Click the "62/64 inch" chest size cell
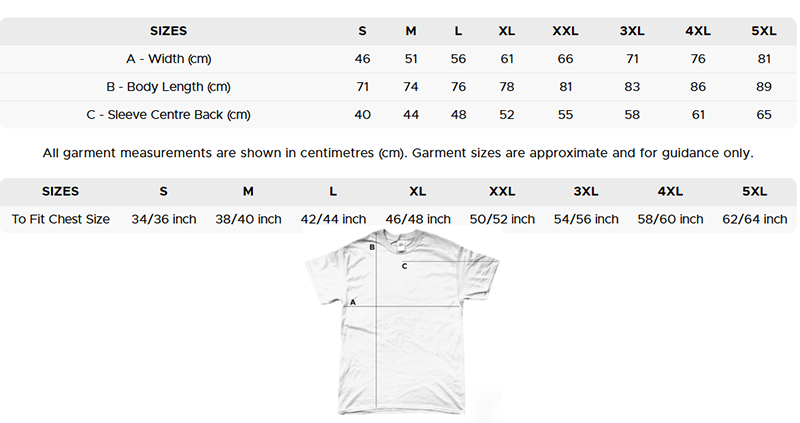 [x=754, y=219]
